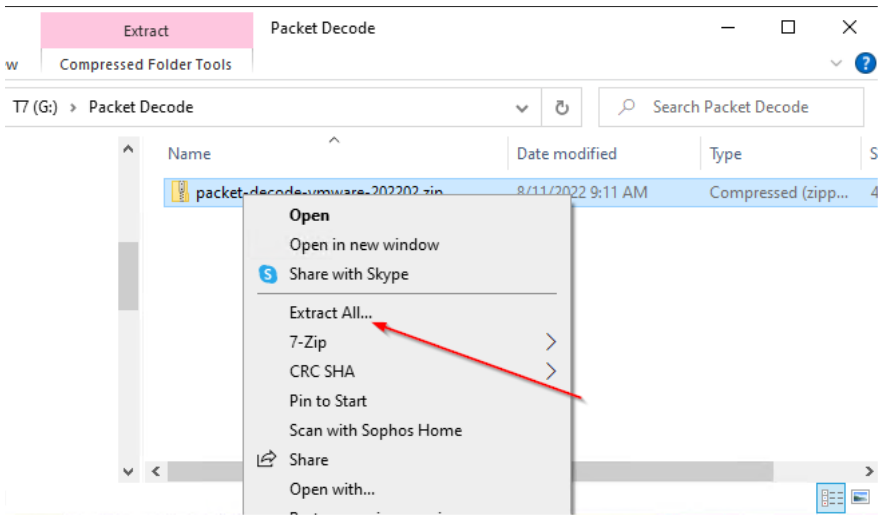Expand the ribbon with chevron arrow

pyautogui.click(x=837, y=64)
